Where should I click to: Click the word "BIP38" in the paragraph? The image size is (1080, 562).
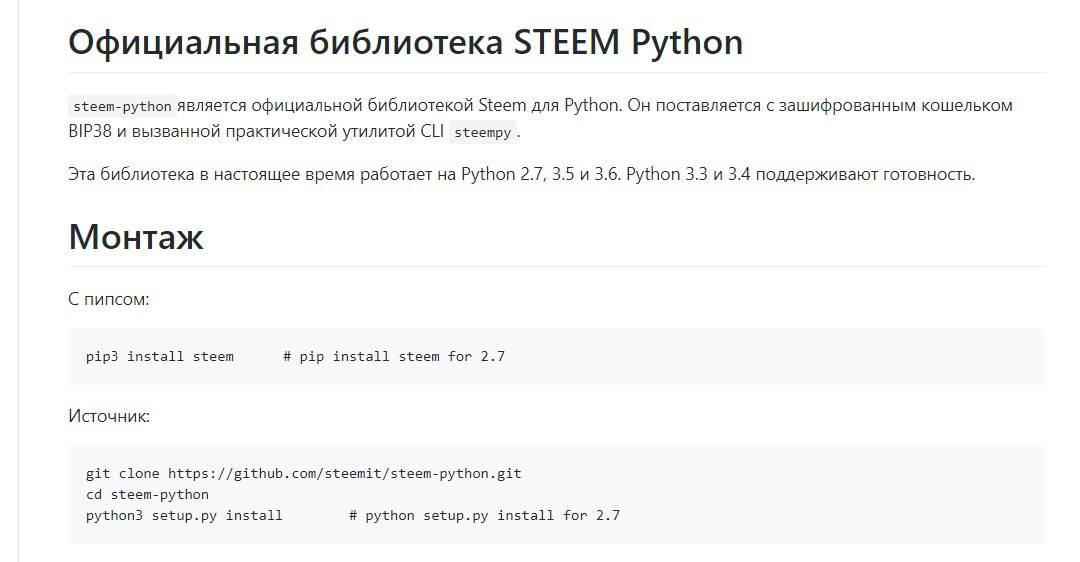[x=90, y=131]
